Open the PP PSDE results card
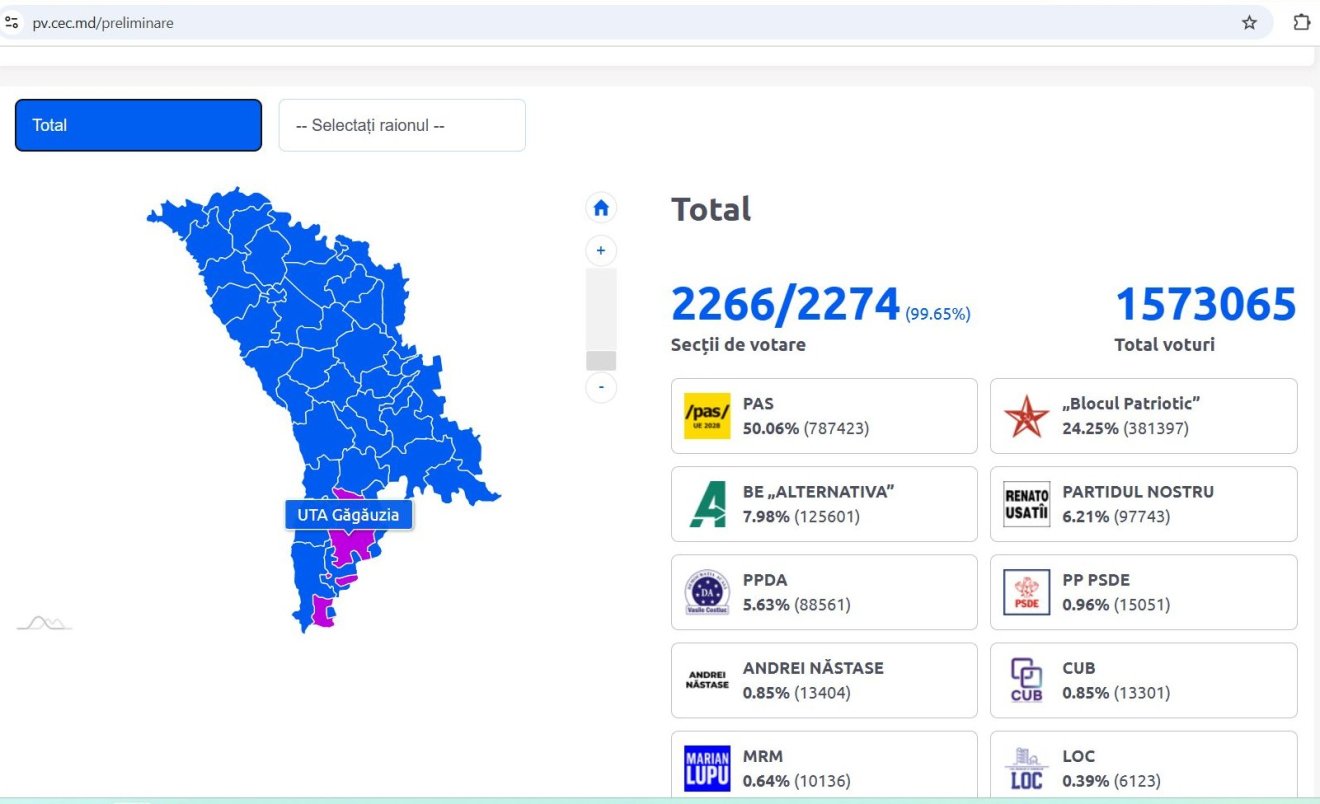The width and height of the screenshot is (1320, 804). click(x=1143, y=592)
